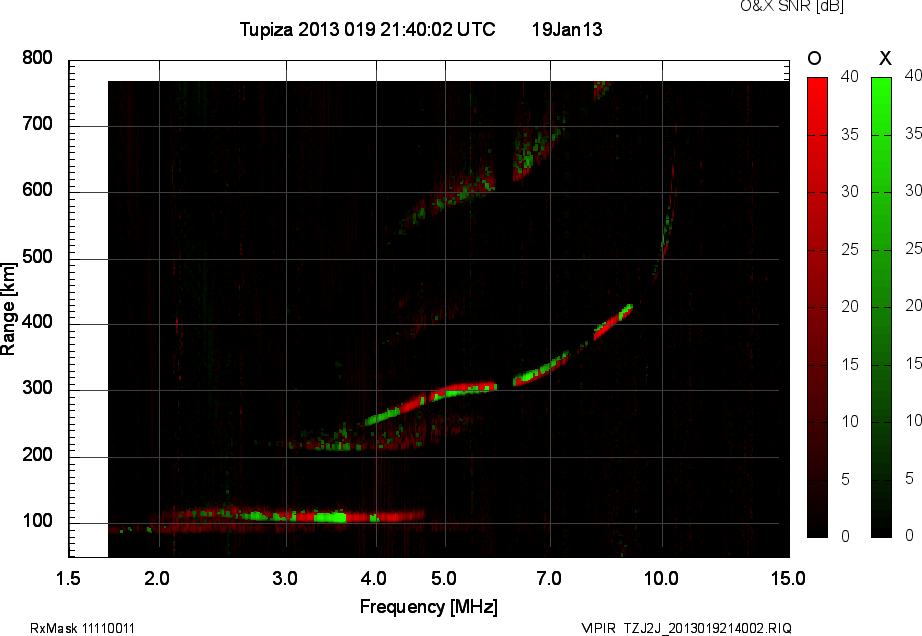Click the 5.0 tick label on the frequency axis
The image size is (922, 636).
point(443,579)
